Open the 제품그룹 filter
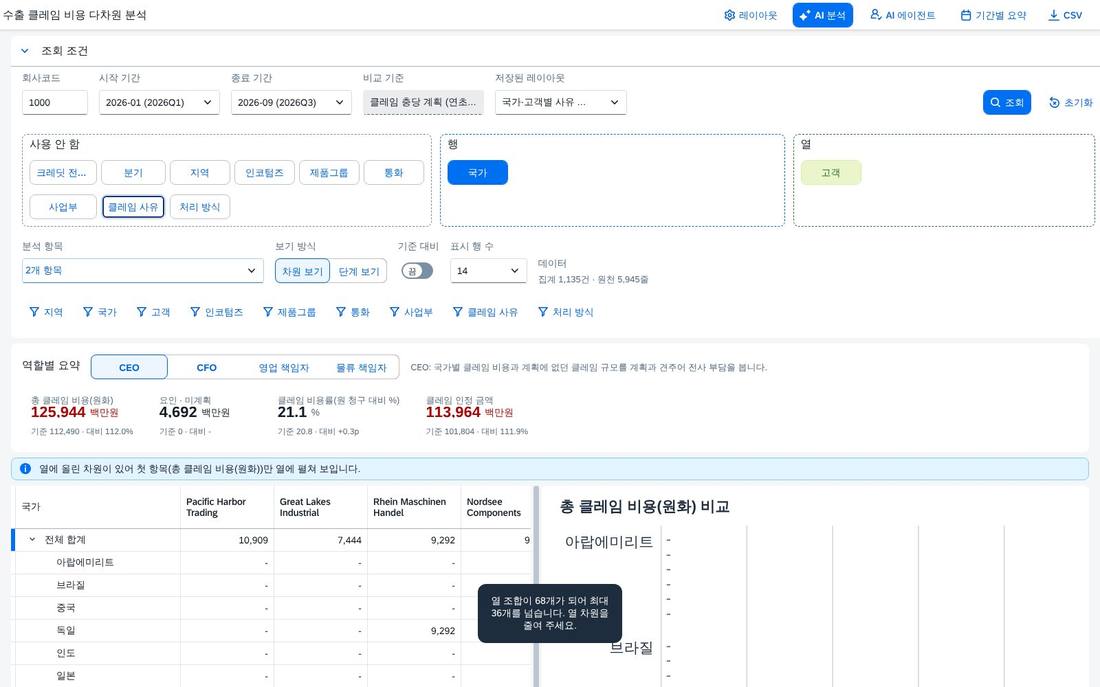The image size is (1100, 687). click(x=289, y=312)
